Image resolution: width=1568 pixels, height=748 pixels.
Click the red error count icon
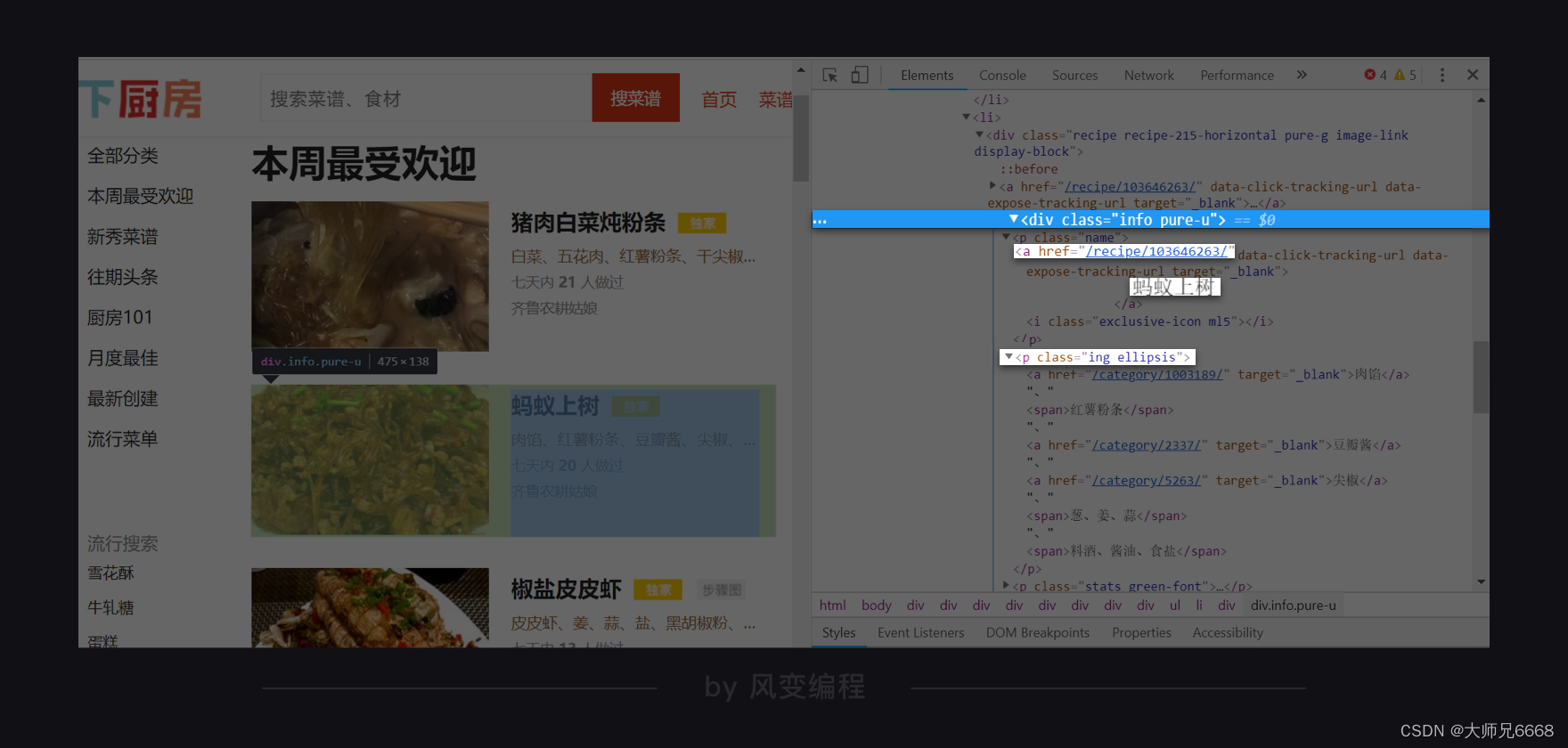[x=1370, y=75]
